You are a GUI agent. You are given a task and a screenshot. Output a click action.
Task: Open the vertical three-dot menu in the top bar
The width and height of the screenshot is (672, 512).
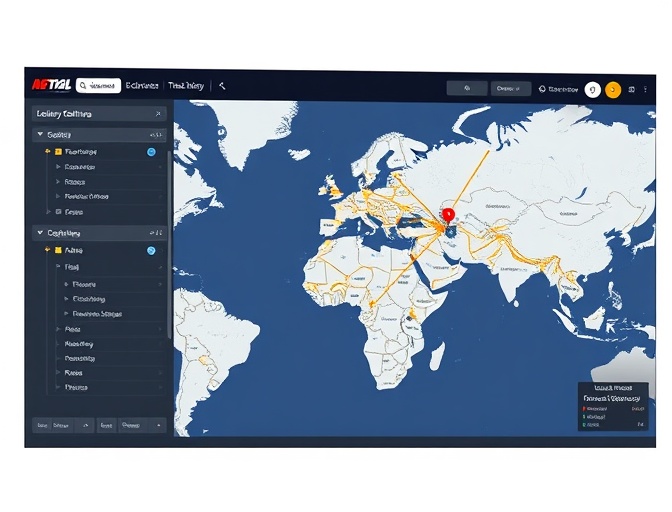click(645, 90)
